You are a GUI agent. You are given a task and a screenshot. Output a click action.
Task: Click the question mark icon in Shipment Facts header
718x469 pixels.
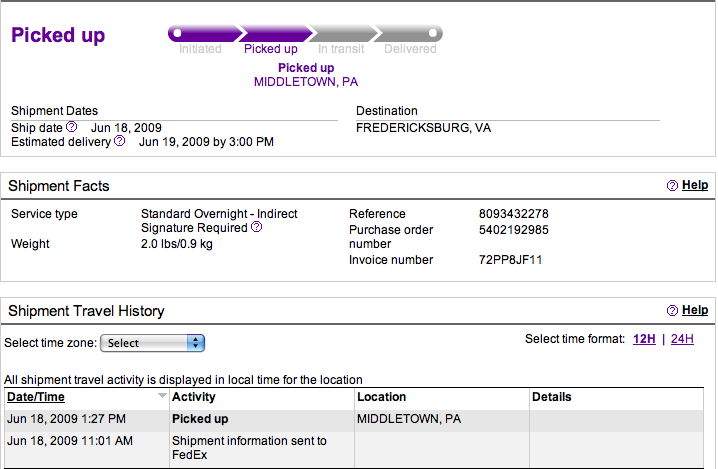[672, 185]
